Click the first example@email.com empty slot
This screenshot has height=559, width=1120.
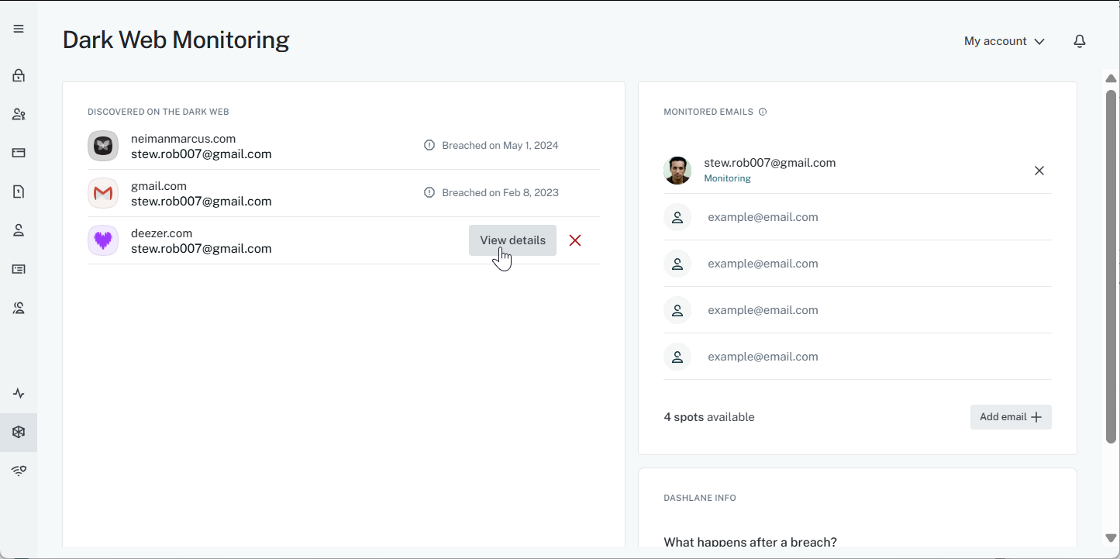(x=762, y=217)
